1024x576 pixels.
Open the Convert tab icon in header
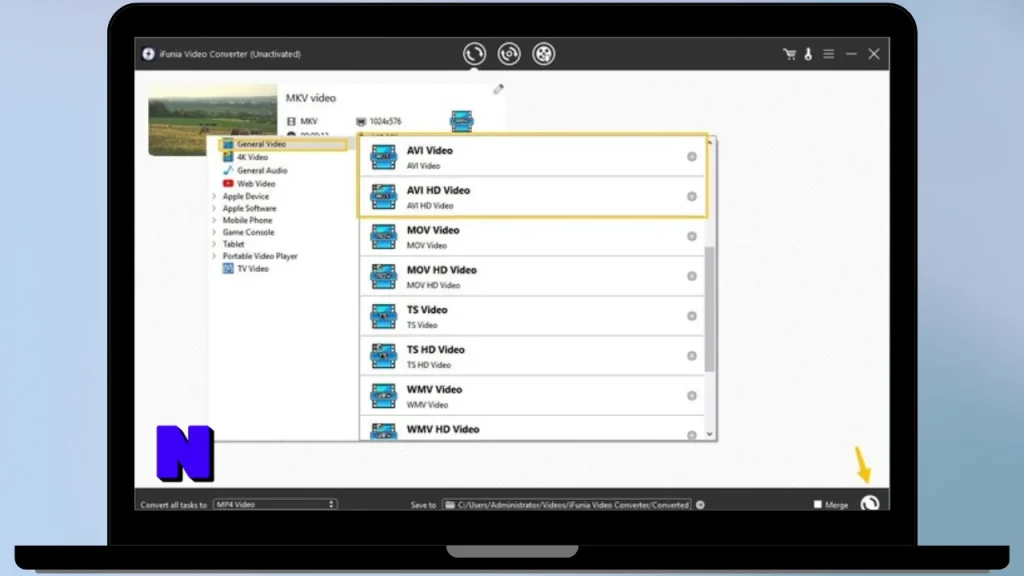point(475,54)
